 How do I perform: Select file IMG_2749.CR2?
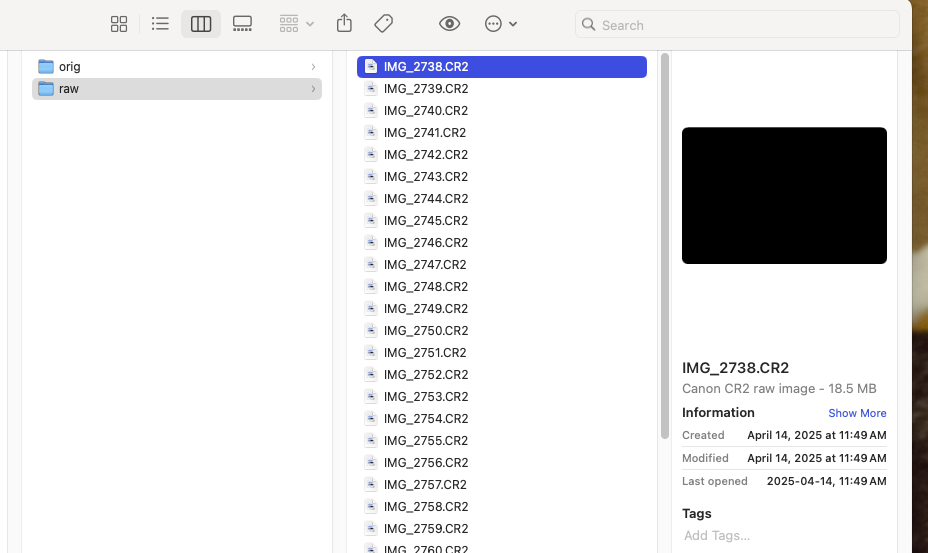[x=501, y=308]
